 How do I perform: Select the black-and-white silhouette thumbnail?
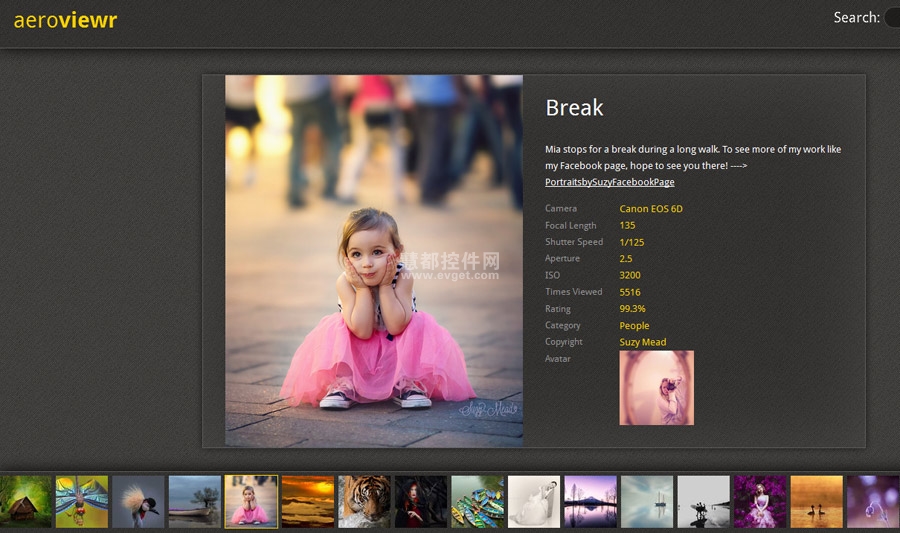click(703, 501)
